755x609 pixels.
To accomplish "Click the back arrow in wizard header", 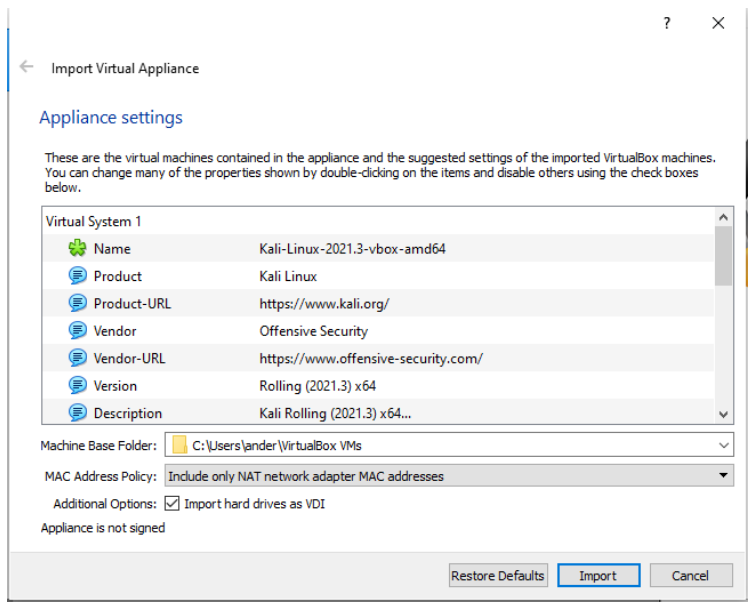I will [26, 66].
